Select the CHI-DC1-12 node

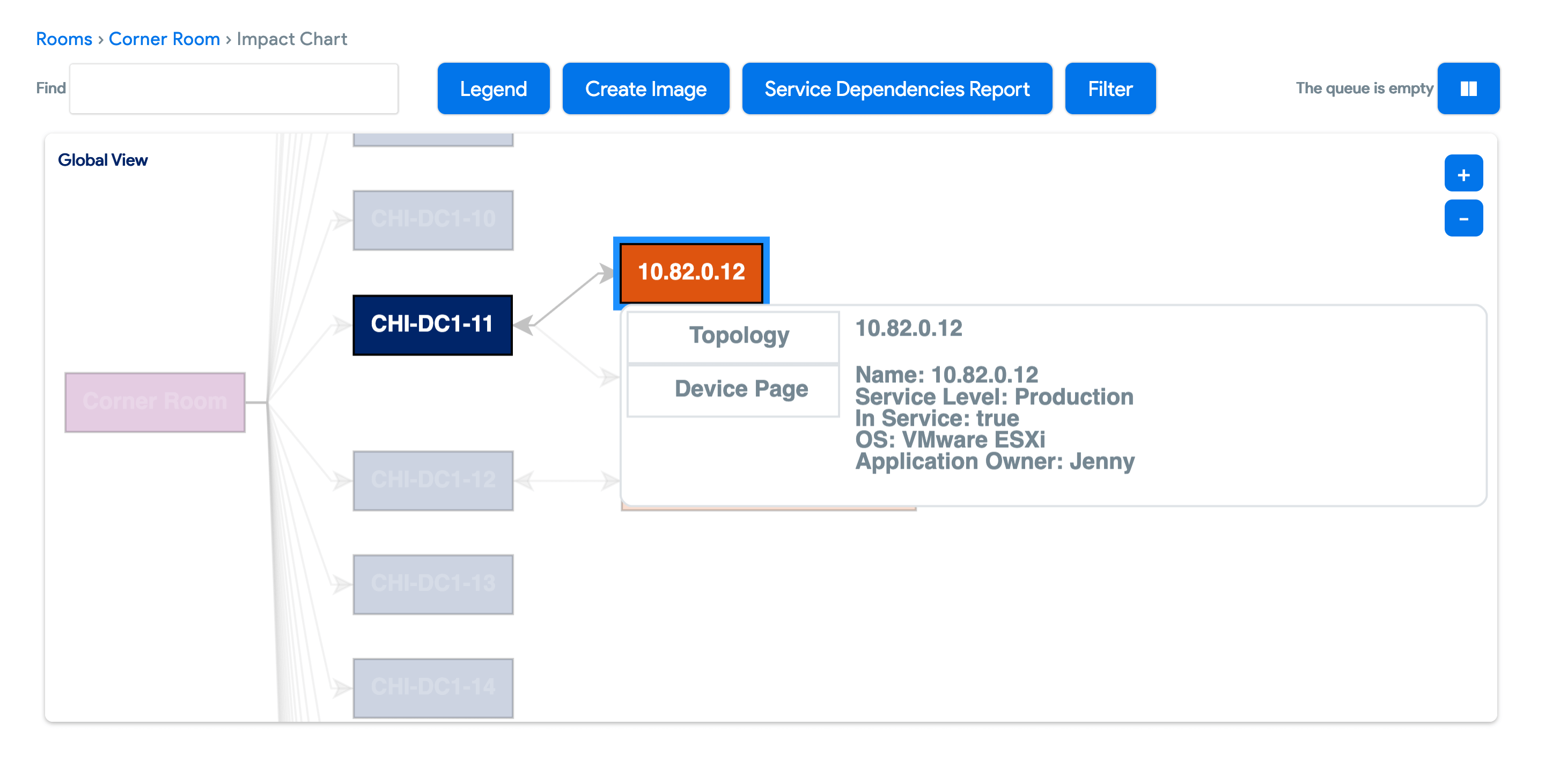point(433,479)
